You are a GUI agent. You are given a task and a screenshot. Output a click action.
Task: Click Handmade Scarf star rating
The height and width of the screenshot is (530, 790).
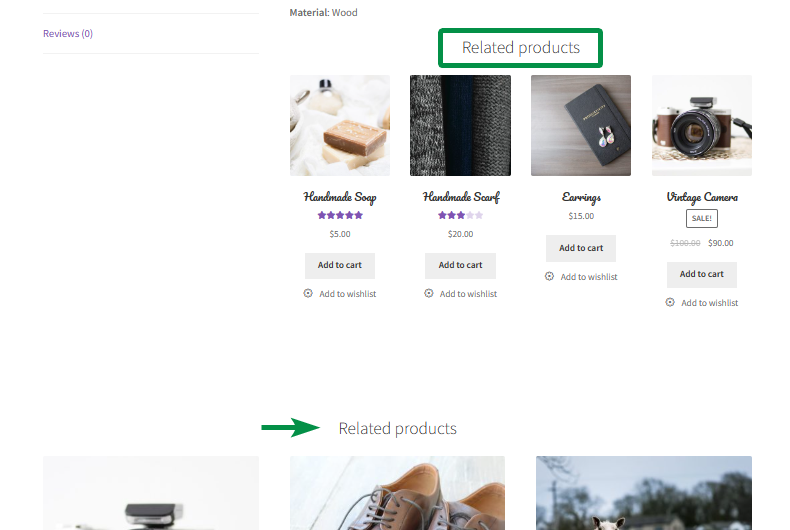pyautogui.click(x=460, y=215)
